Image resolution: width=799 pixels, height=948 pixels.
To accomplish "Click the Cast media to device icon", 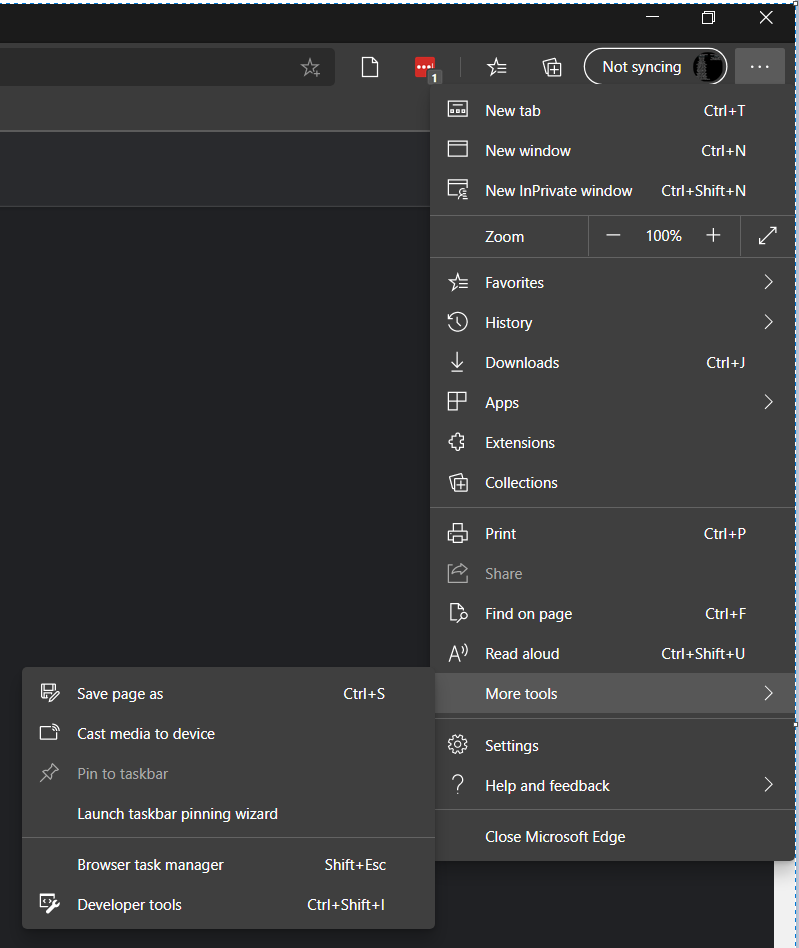I will coord(50,732).
